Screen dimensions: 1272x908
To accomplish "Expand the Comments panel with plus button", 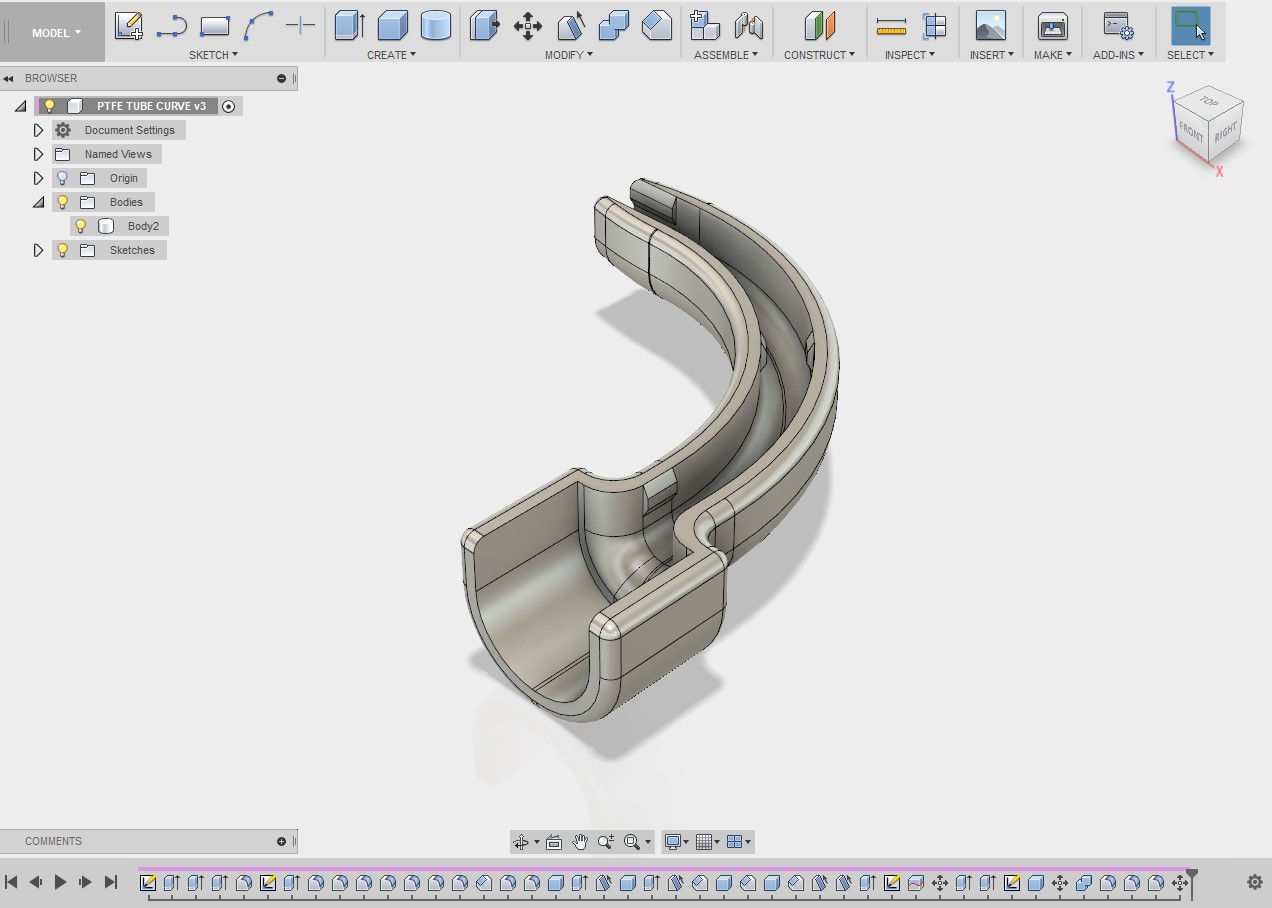I will [281, 841].
